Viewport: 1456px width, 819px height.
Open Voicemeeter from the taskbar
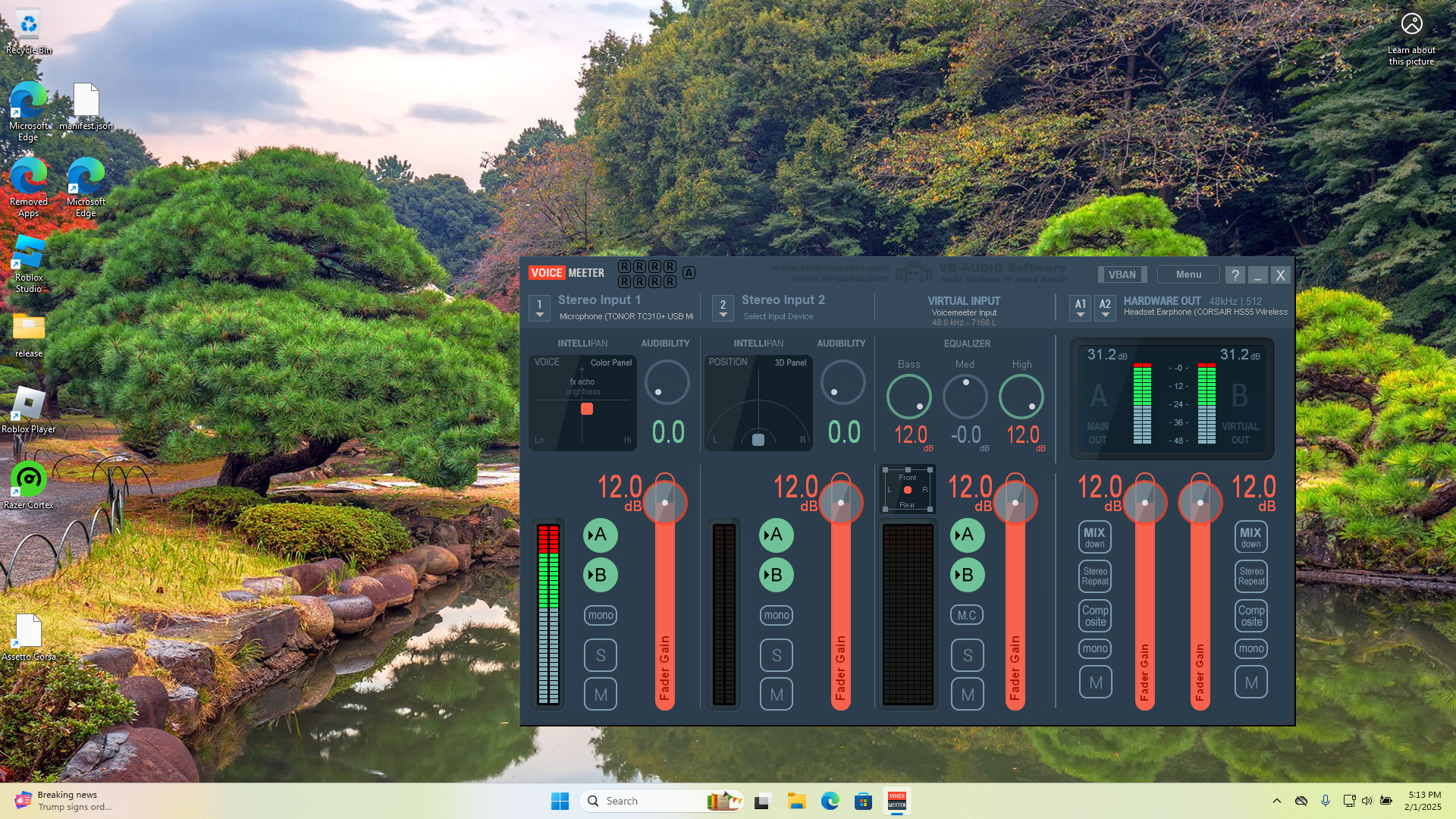pos(896,801)
